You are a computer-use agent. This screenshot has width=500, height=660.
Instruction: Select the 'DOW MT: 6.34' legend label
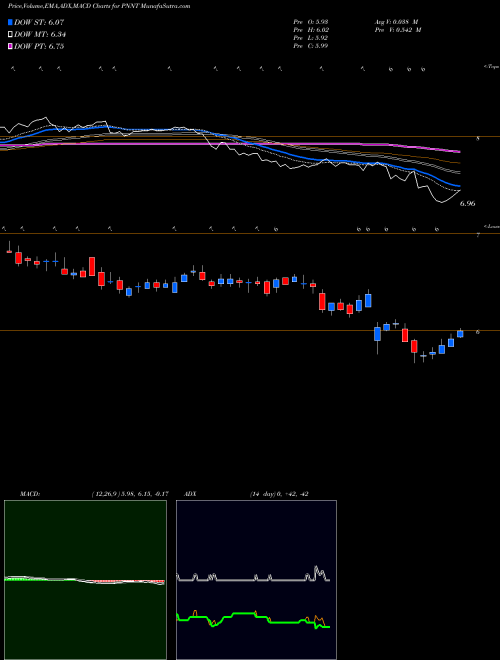40,35
